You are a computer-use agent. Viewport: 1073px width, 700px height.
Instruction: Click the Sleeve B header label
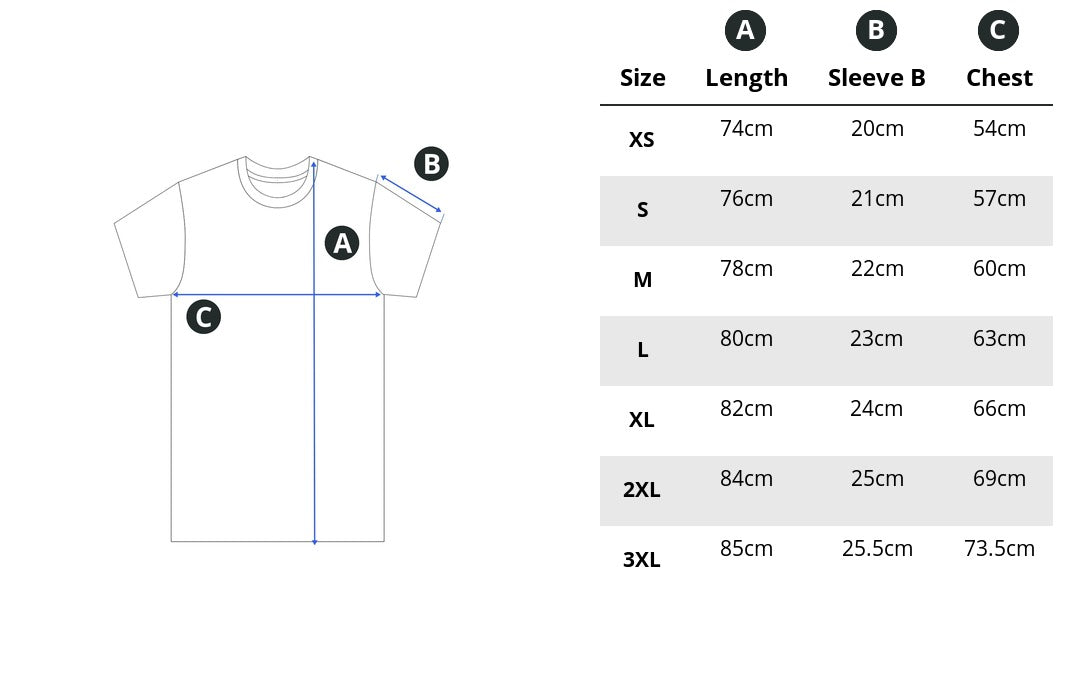pos(877,78)
